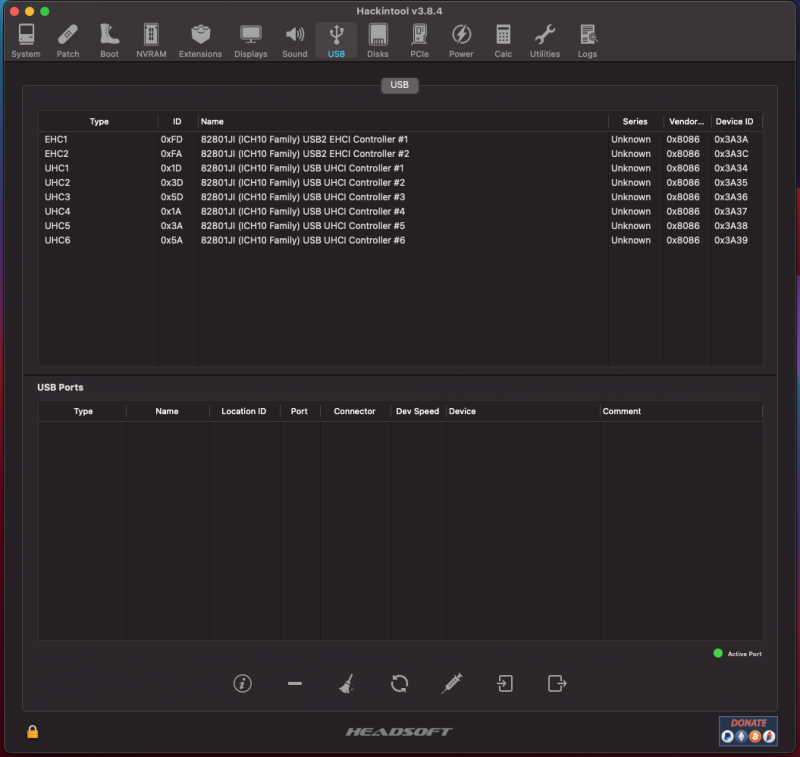The height and width of the screenshot is (757, 800).
Task: Select the USB tab label
Action: coord(399,85)
